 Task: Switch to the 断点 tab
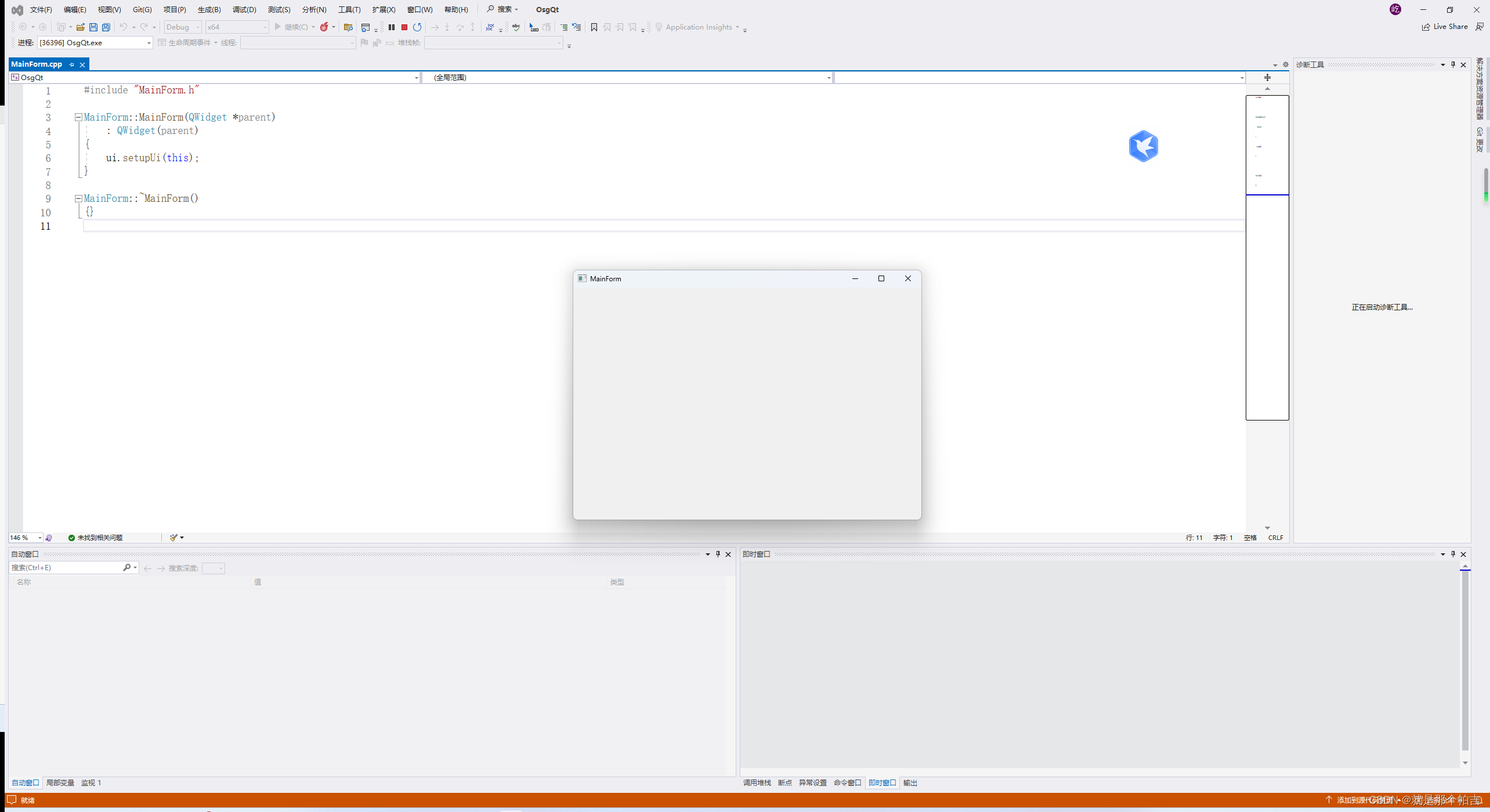click(x=785, y=783)
